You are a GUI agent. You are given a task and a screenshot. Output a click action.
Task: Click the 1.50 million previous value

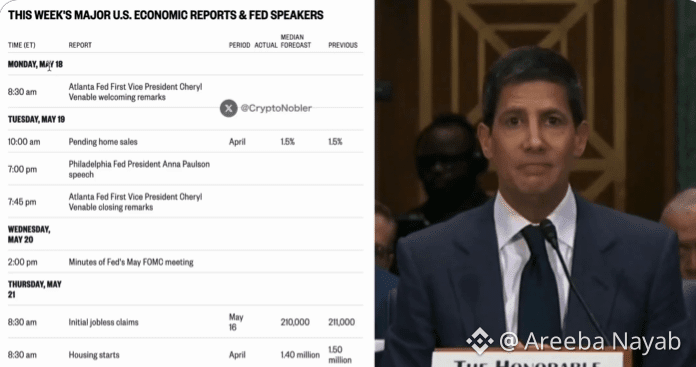coord(340,355)
